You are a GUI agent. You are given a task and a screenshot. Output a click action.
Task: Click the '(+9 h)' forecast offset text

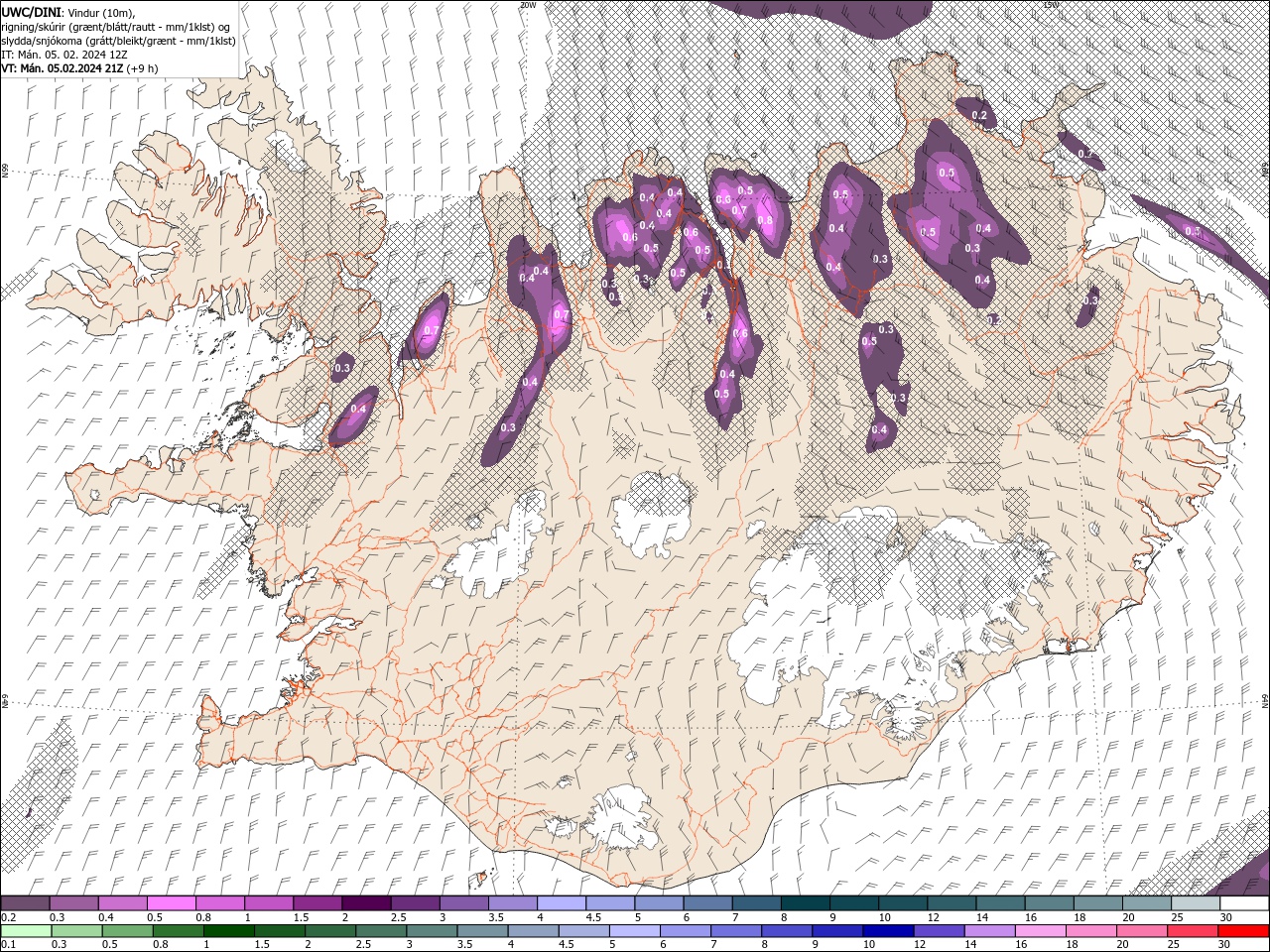pos(142,67)
